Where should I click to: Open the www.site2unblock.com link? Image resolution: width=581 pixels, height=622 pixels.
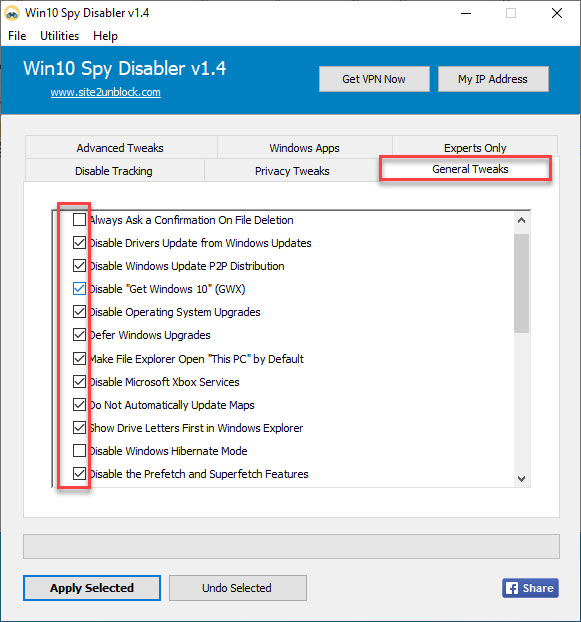[105, 92]
